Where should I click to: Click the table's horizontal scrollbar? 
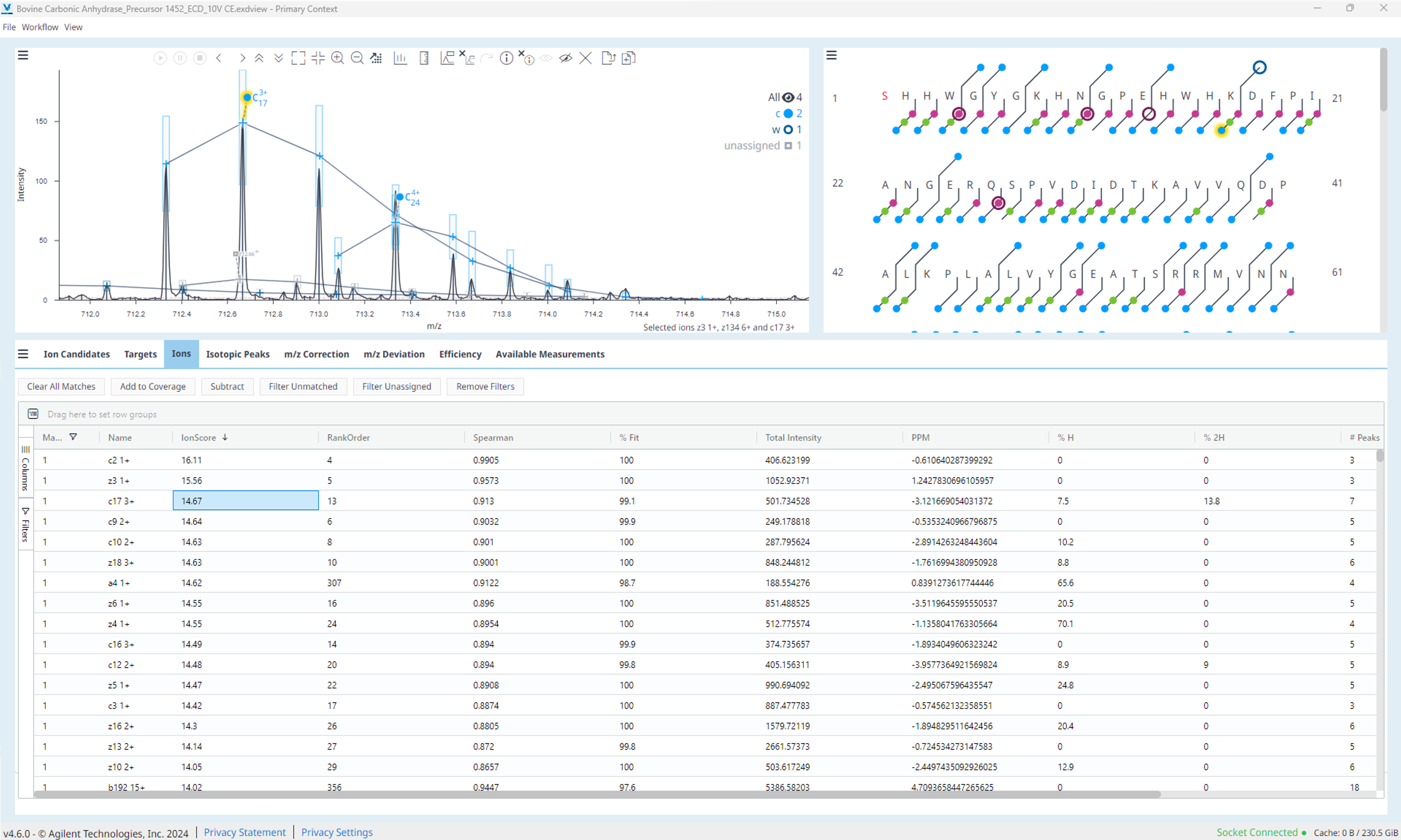(x=597, y=794)
